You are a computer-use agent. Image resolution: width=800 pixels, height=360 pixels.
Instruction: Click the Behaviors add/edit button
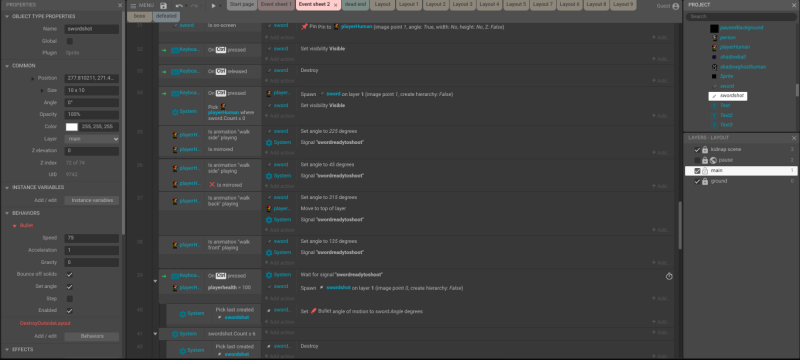click(92, 337)
